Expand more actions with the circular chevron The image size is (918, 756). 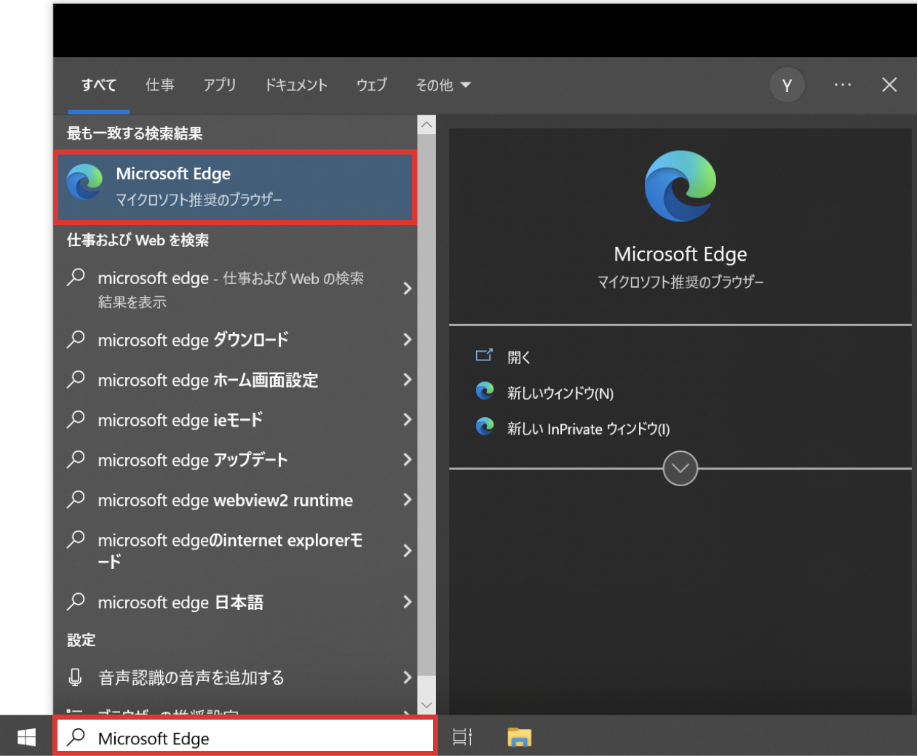point(680,468)
